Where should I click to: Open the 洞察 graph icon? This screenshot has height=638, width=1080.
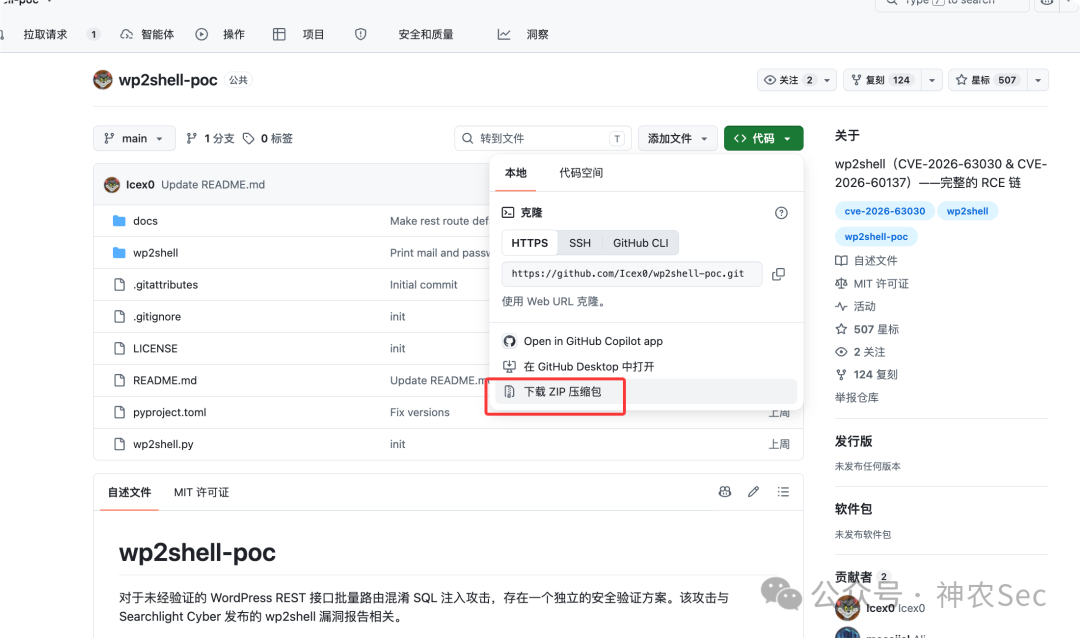tap(504, 34)
